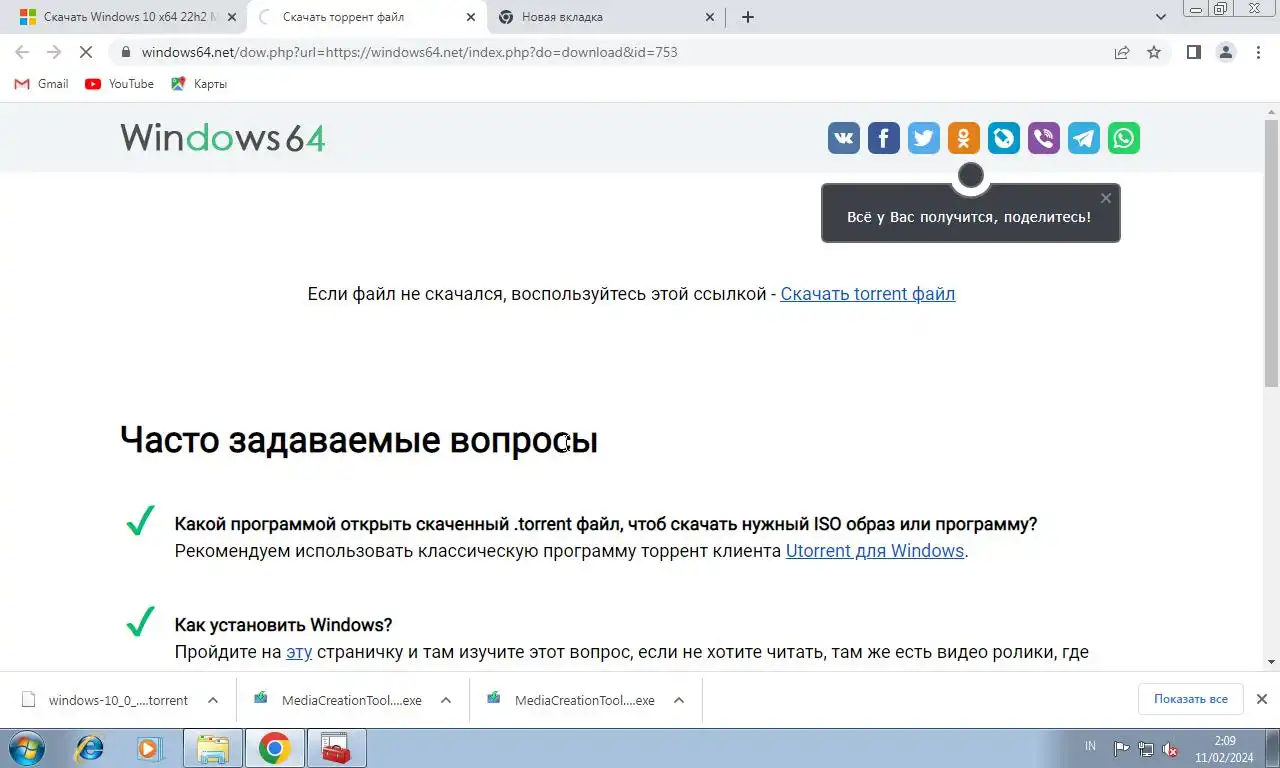The width and height of the screenshot is (1280, 768).
Task: Share the page via WhatsApp
Action: [x=1124, y=138]
